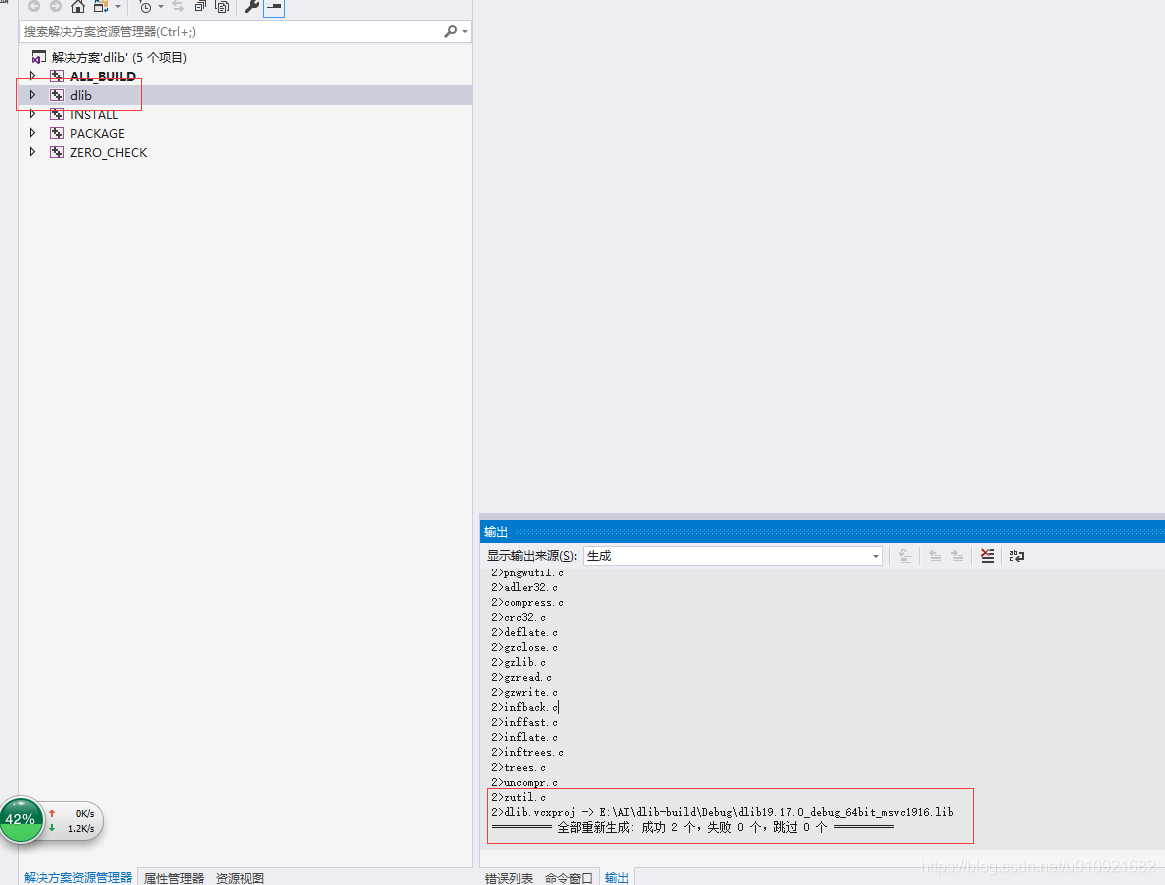Click the '2>crc32.c' output line
The image size is (1165, 885).
pyautogui.click(x=519, y=617)
